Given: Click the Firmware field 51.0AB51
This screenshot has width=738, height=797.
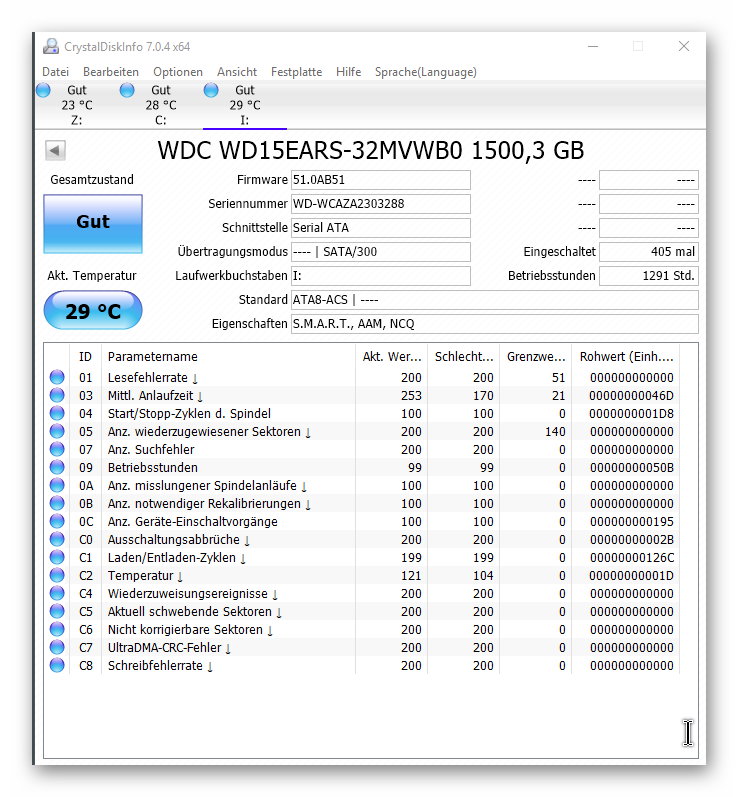Looking at the screenshot, I should tap(381, 180).
